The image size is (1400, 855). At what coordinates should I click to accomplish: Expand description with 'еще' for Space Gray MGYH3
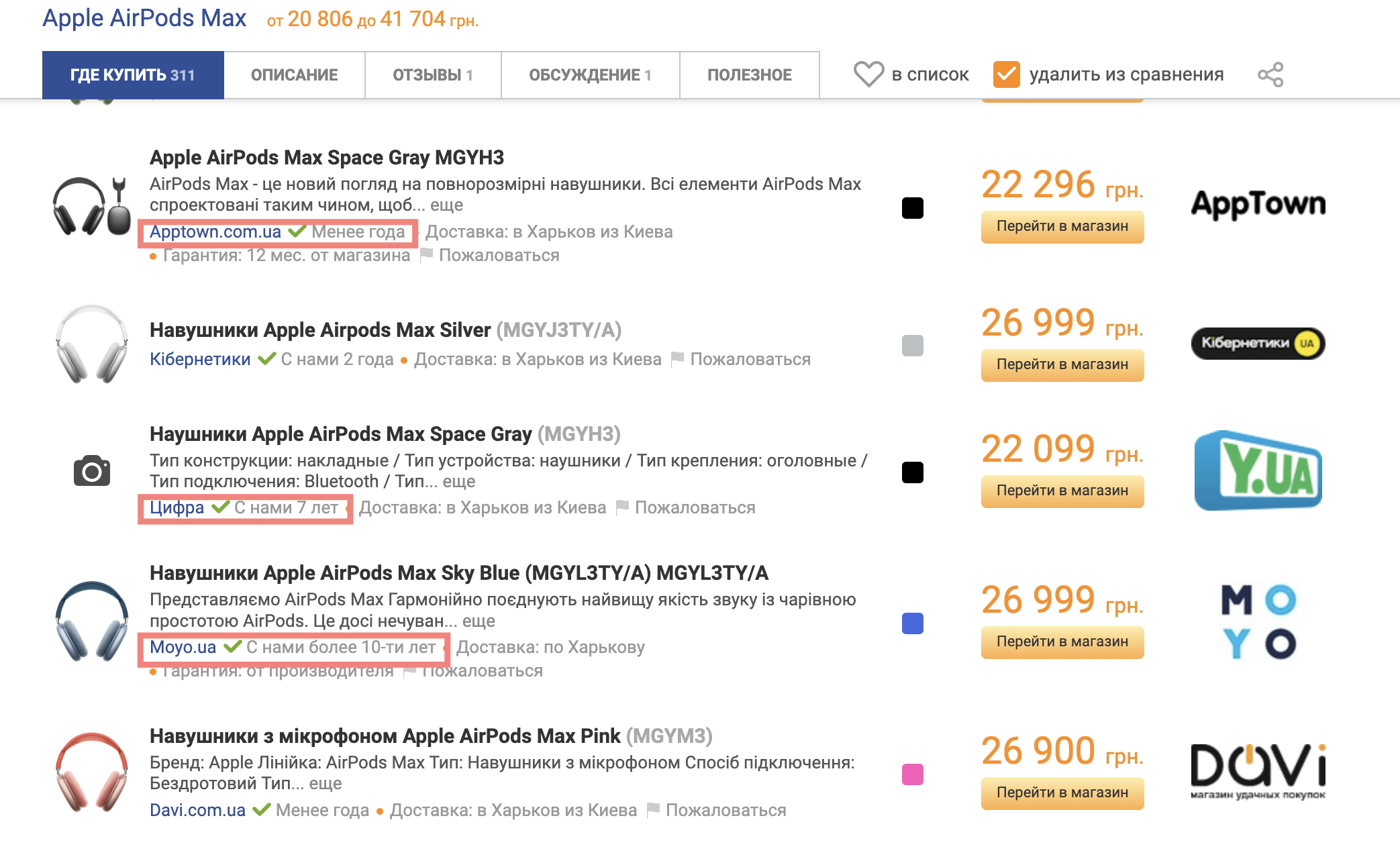[x=446, y=205]
